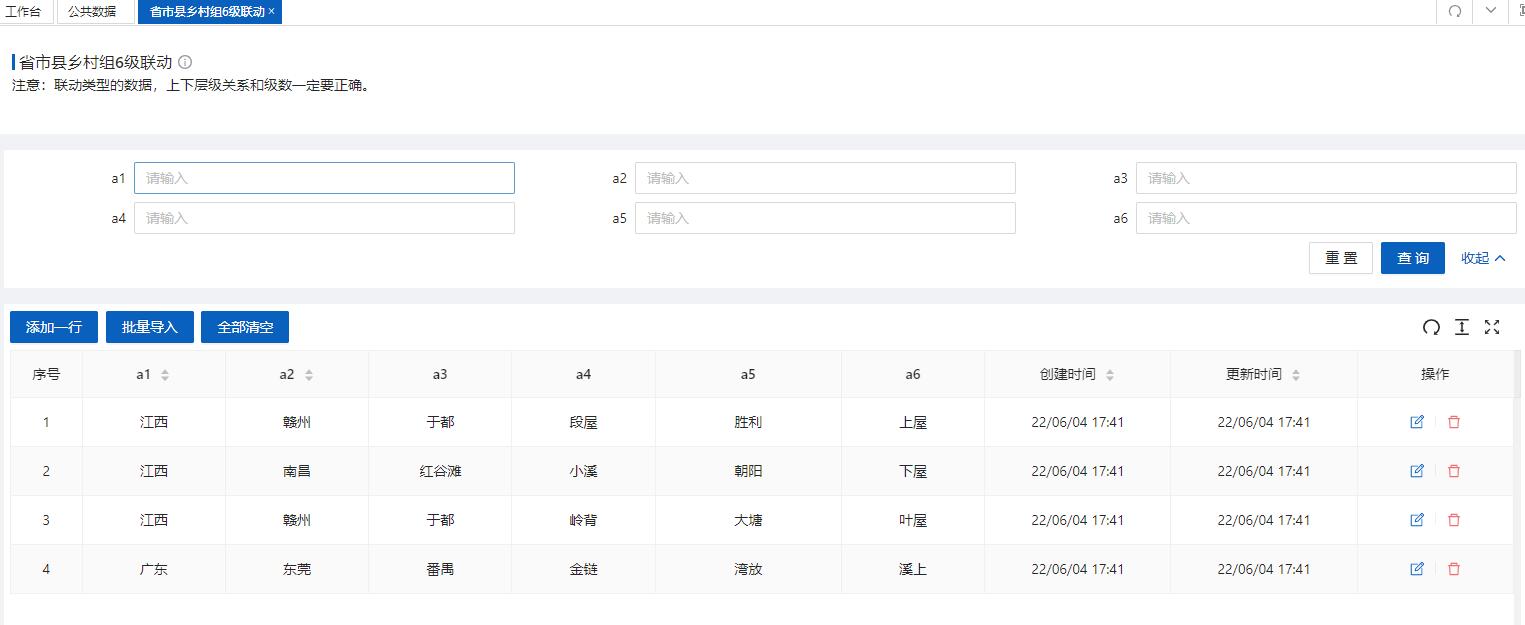Switch to the 工作台 tab
The image size is (1525, 625).
(x=24, y=11)
